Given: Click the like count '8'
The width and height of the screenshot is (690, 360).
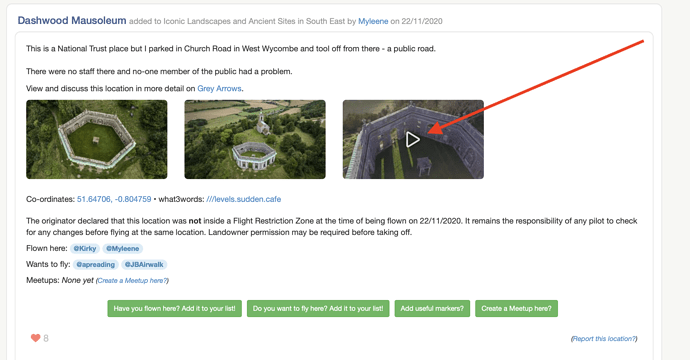Looking at the screenshot, I should pyautogui.click(x=46, y=338).
